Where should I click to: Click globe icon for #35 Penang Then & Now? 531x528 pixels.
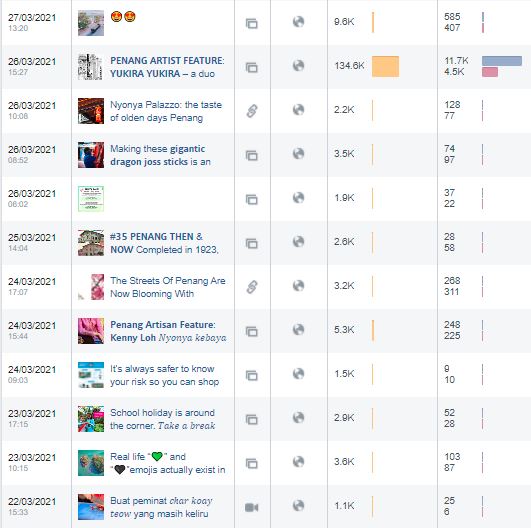(298, 241)
